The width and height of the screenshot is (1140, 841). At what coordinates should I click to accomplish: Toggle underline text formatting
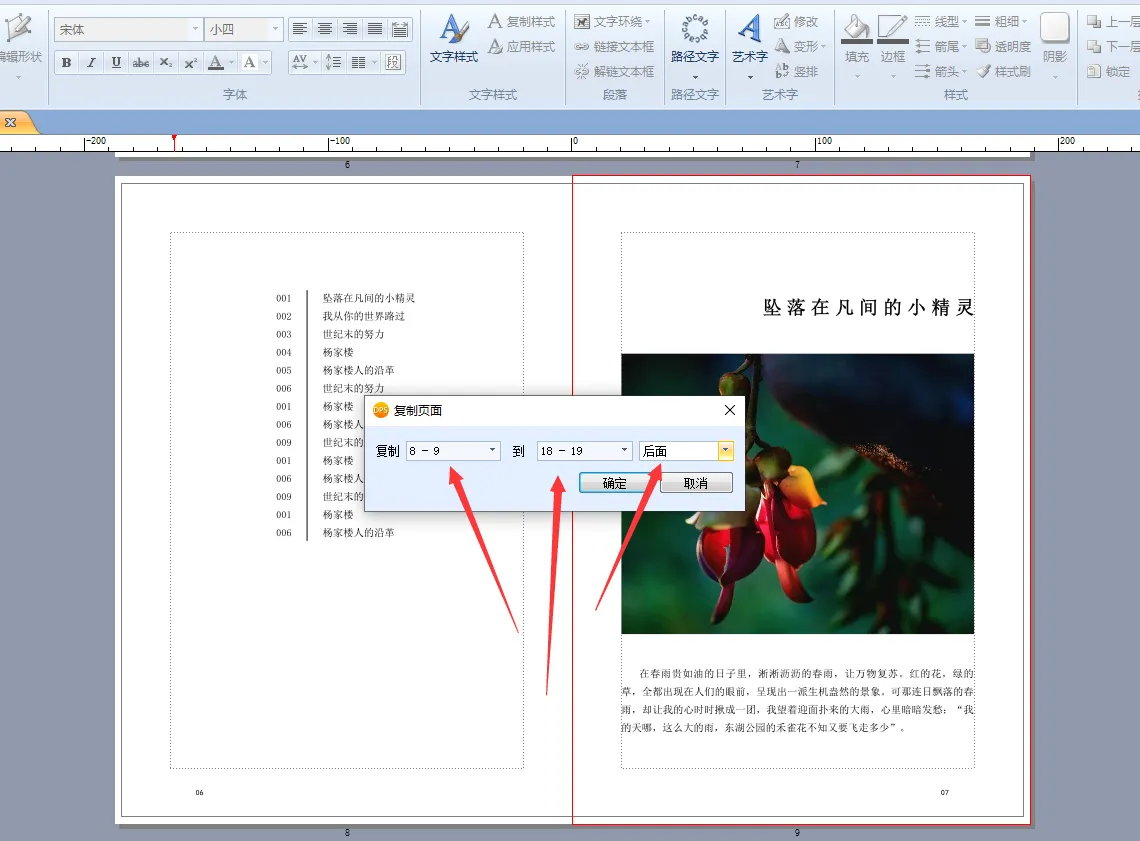[x=116, y=63]
